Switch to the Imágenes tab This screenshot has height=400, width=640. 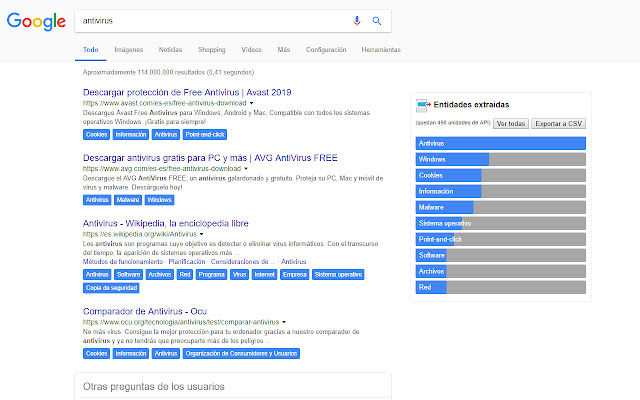[x=128, y=49]
